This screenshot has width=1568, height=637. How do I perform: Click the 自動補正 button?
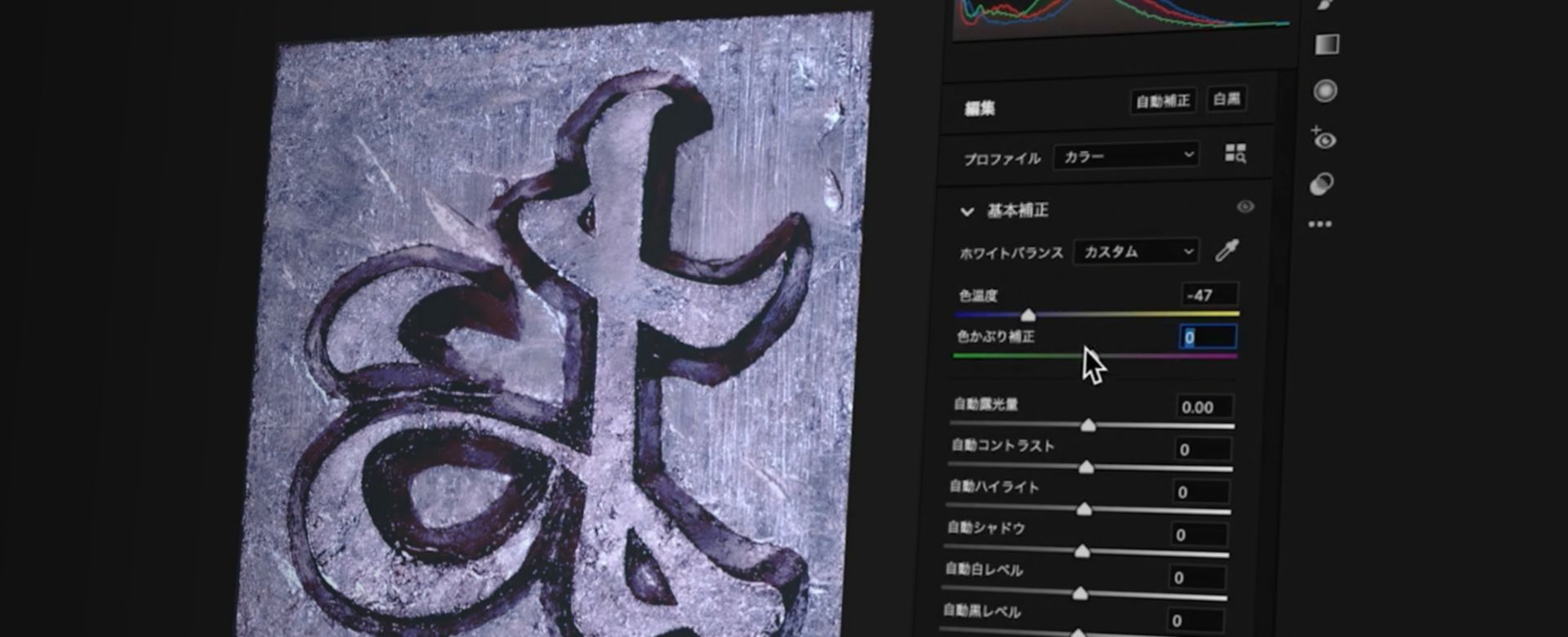[x=1163, y=101]
